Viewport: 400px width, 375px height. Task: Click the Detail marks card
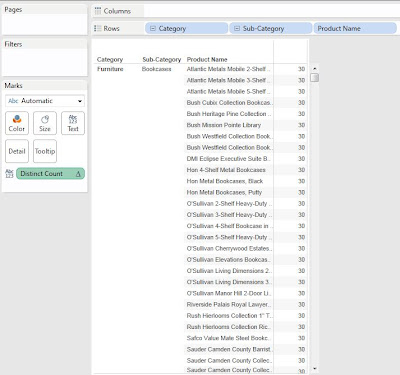pos(17,151)
